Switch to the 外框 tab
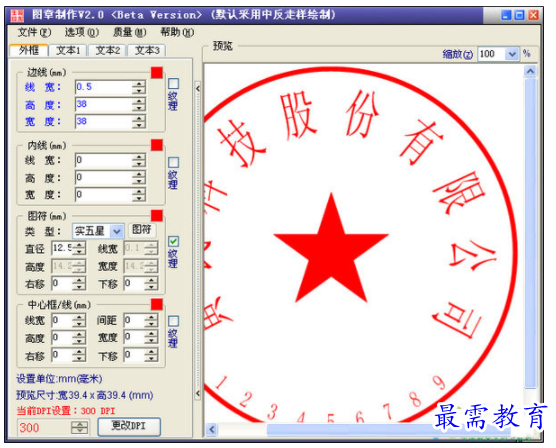The width and height of the screenshot is (556, 448). tap(29, 50)
